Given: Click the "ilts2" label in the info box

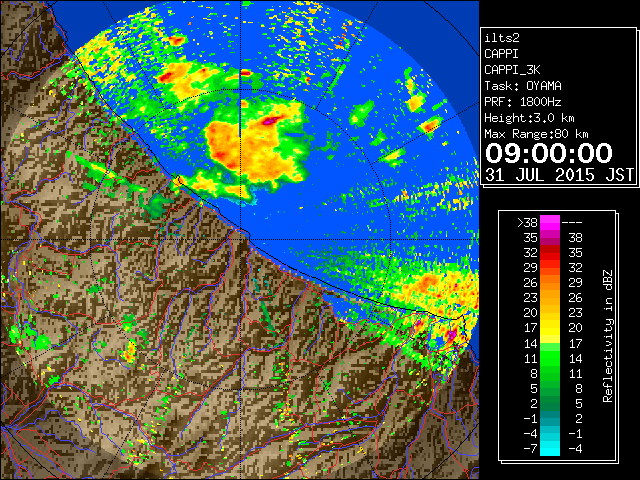Looking at the screenshot, I should [502, 38].
